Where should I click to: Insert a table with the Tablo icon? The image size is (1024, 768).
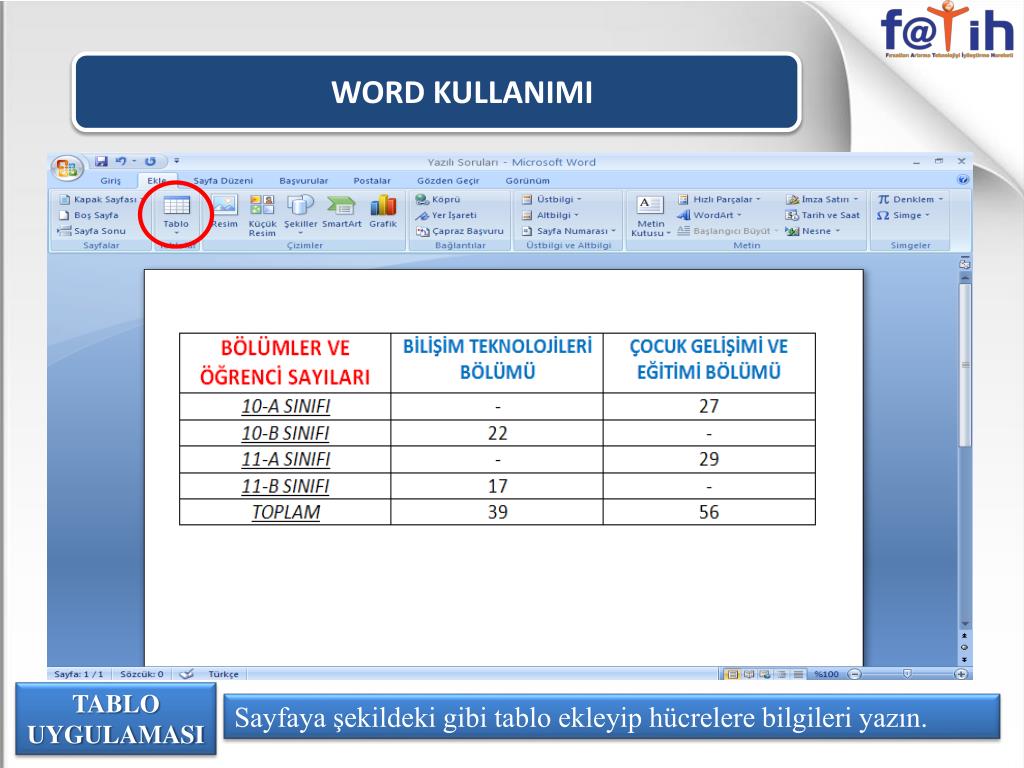[x=176, y=214]
